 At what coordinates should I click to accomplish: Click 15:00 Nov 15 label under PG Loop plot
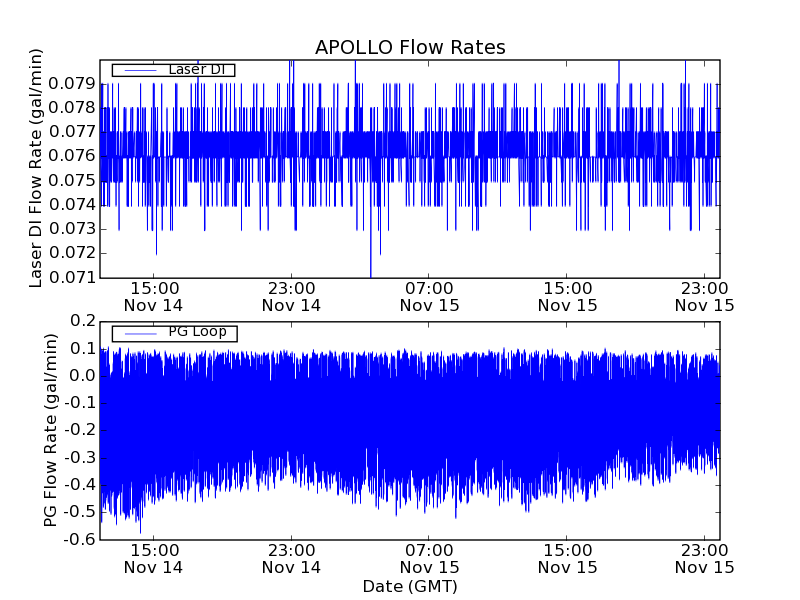[x=567, y=559]
